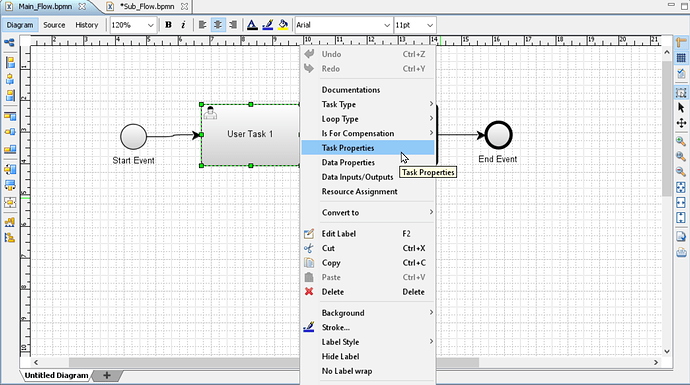Click the End Event circle

[498, 135]
